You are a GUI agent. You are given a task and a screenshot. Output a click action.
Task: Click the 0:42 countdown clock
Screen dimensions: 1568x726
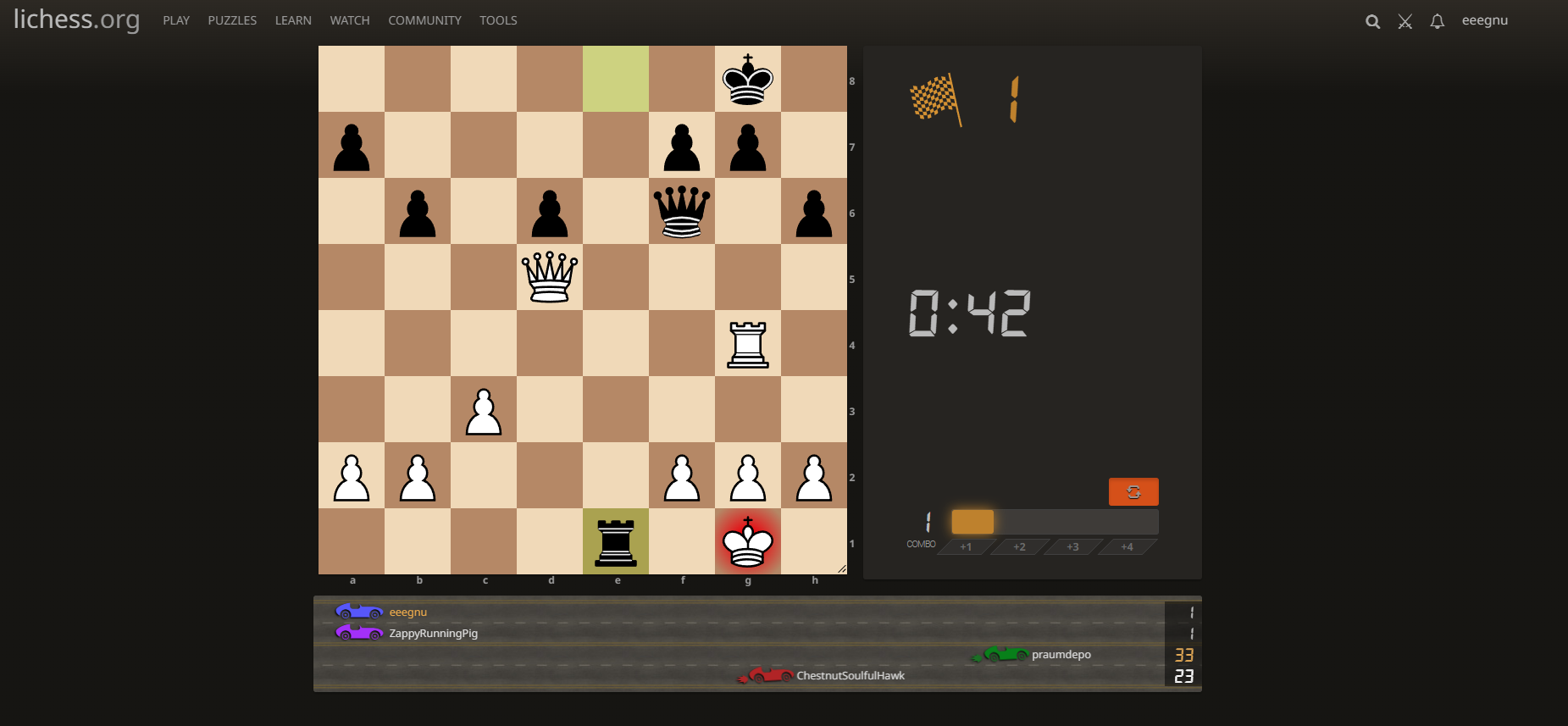(x=970, y=313)
